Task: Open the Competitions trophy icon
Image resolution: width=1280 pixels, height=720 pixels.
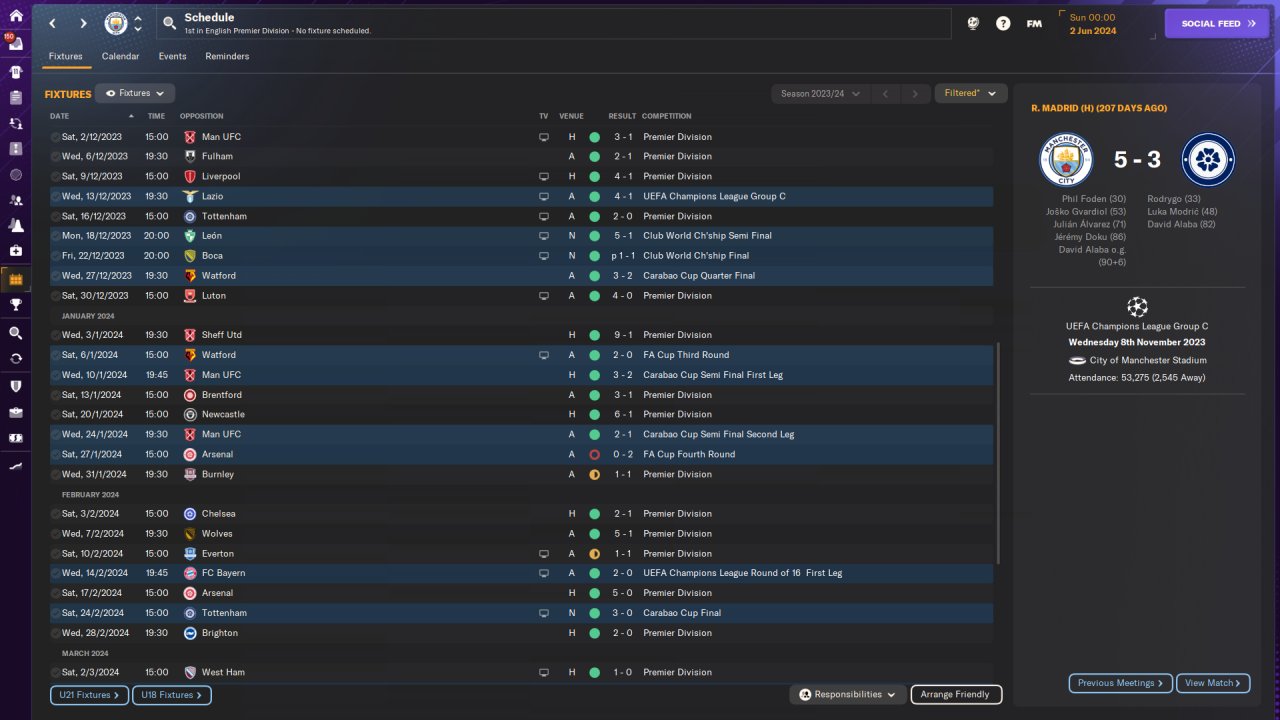Action: [x=15, y=306]
